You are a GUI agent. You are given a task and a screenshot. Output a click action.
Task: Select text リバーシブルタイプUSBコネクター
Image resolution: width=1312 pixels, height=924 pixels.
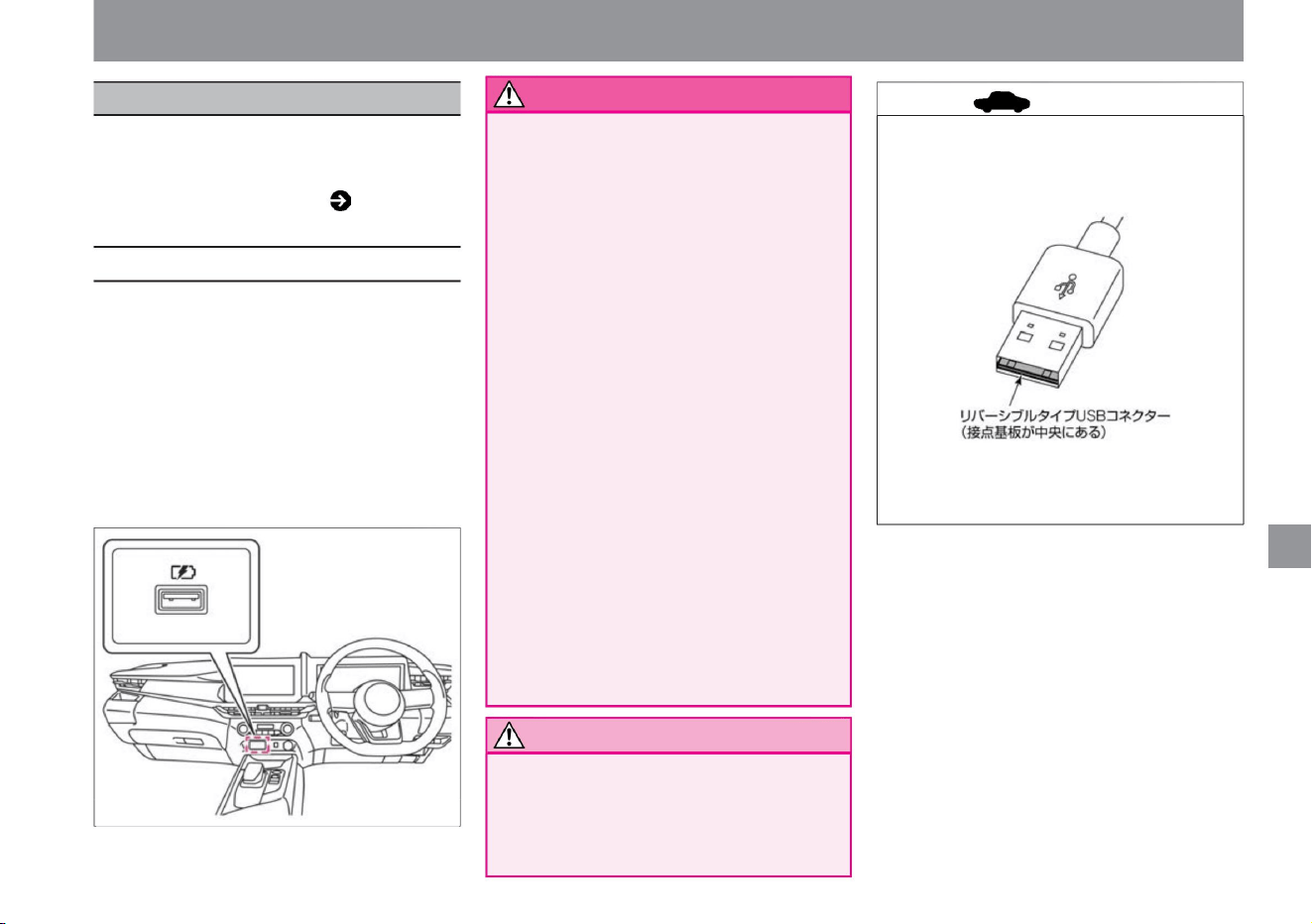(1065, 415)
